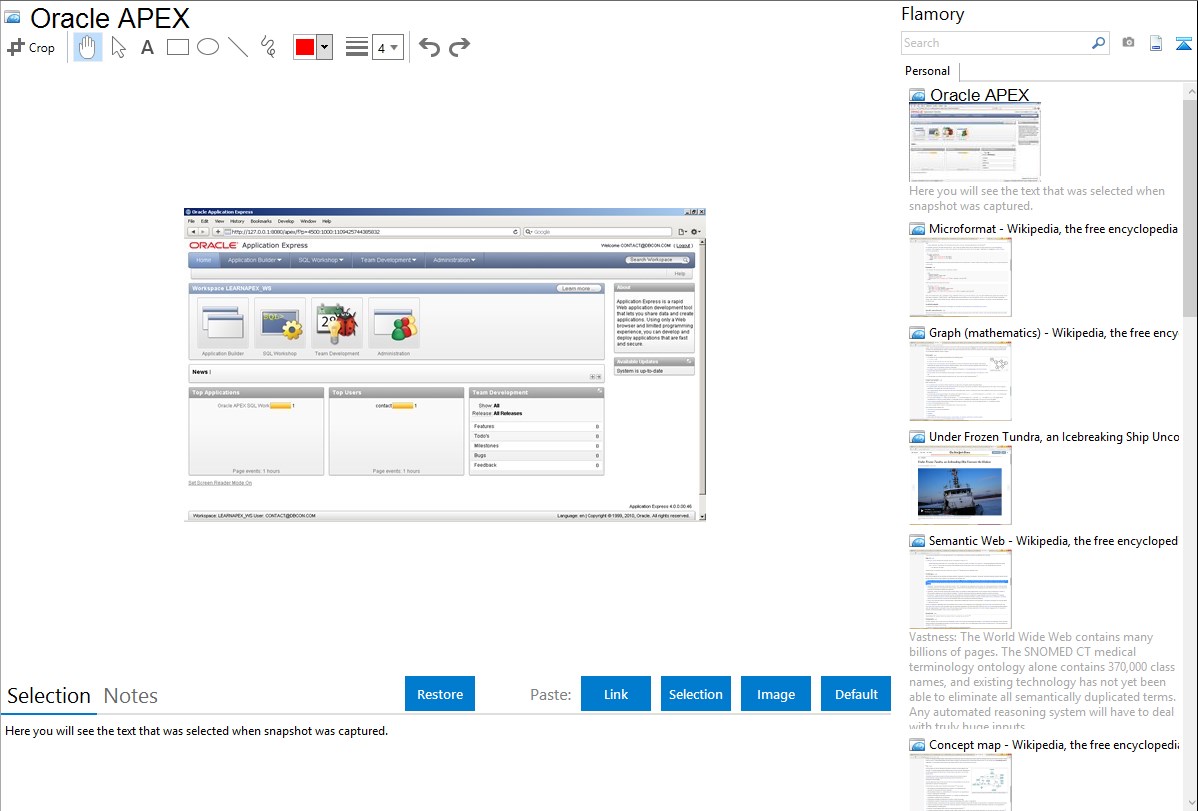The height and width of the screenshot is (811, 1198).
Task: Click the Paste Selection button
Action: tap(696, 694)
